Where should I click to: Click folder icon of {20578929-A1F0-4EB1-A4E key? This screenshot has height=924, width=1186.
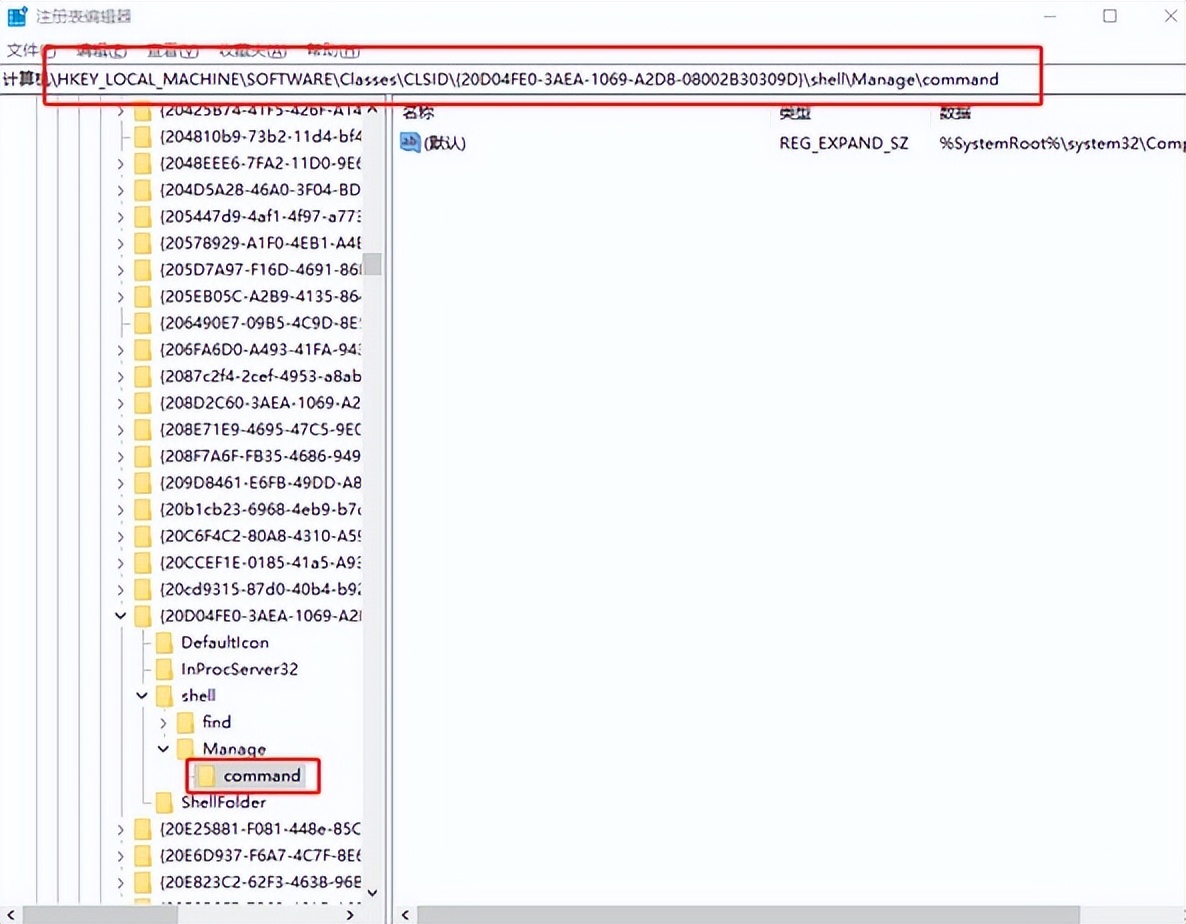click(x=142, y=243)
